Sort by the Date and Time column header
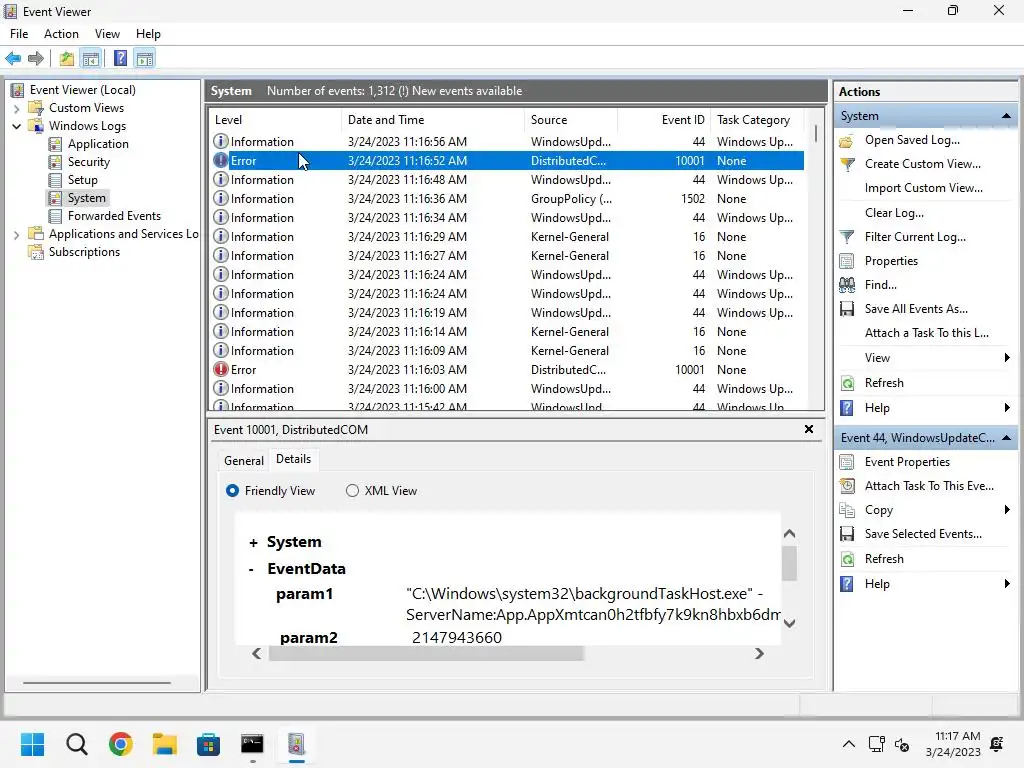The height and width of the screenshot is (768, 1024). click(432, 120)
